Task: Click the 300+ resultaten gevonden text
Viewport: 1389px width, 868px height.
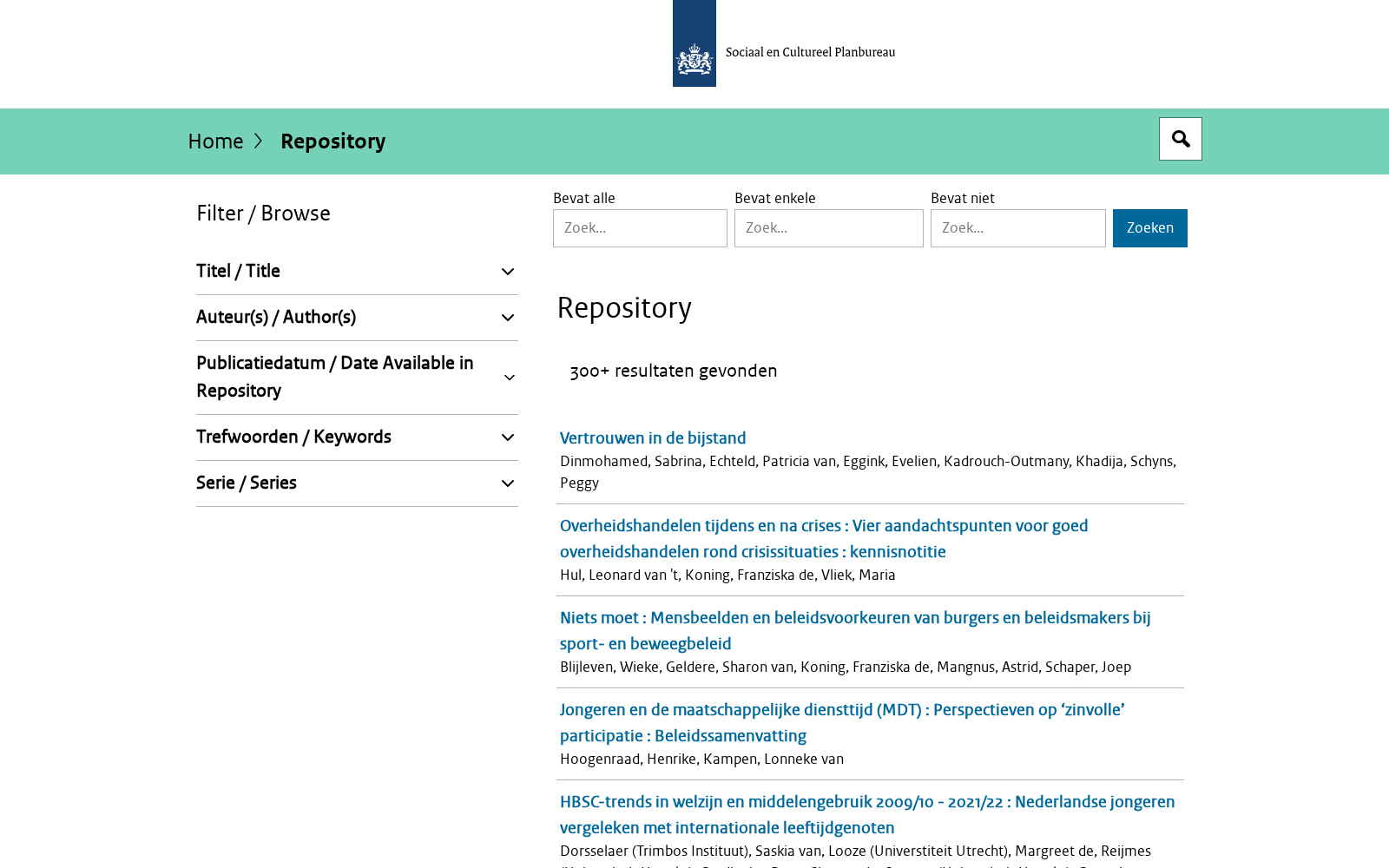Action: (674, 371)
